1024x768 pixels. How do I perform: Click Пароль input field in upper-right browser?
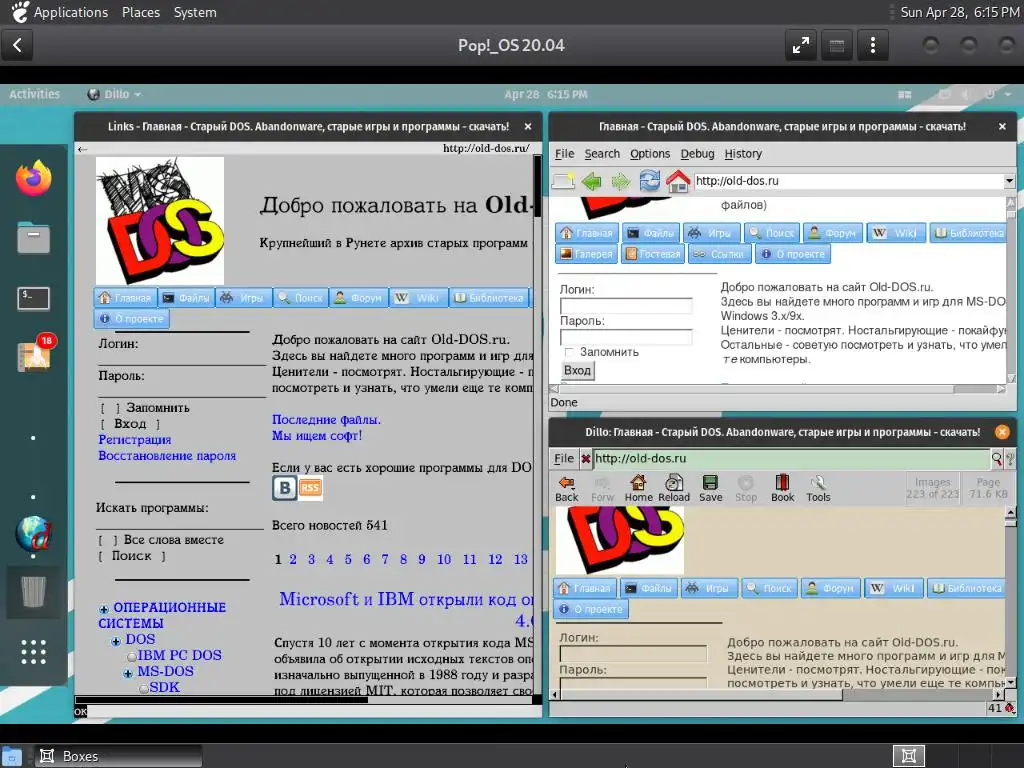626,337
